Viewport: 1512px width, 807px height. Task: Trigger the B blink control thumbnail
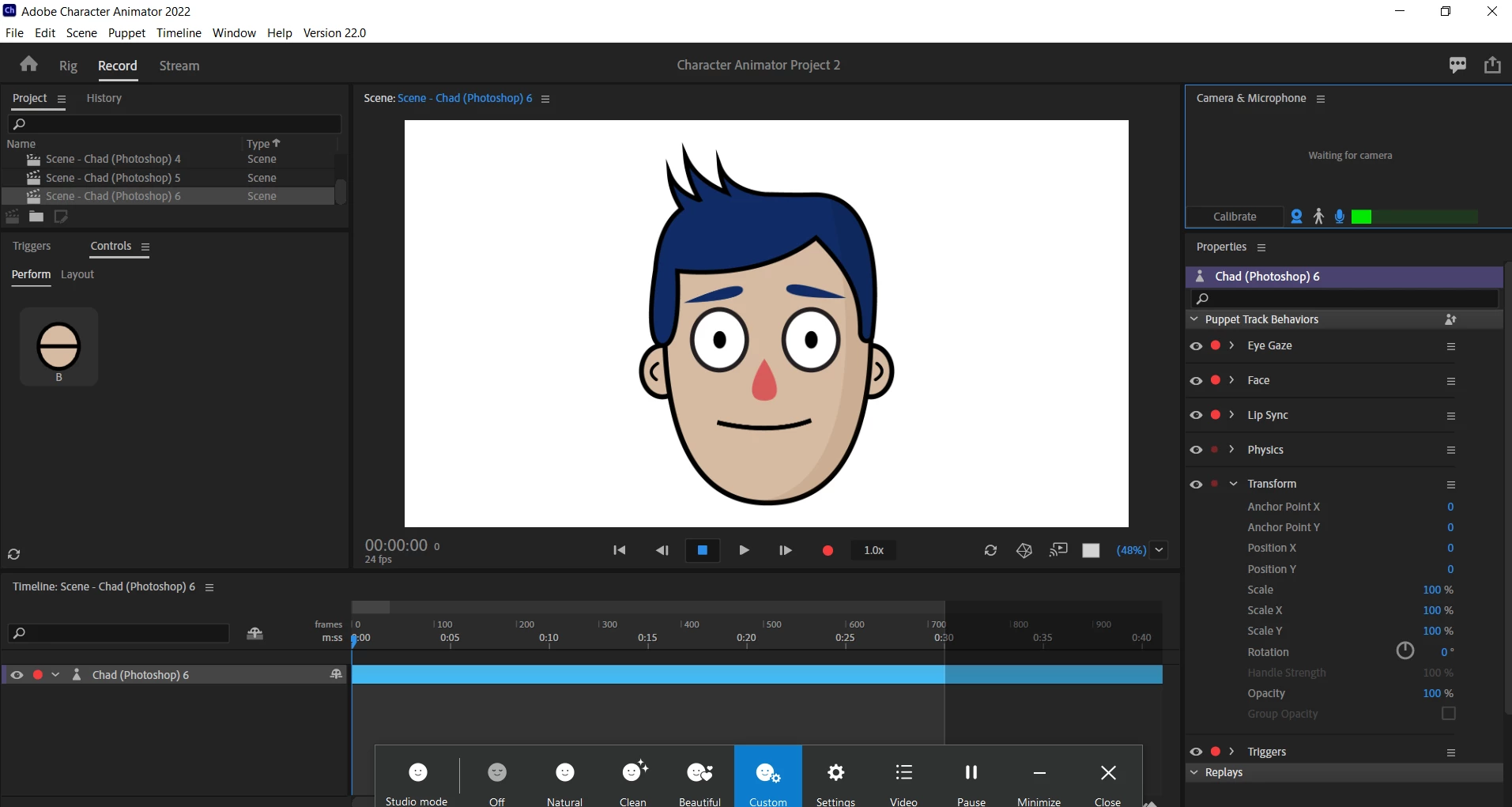(58, 347)
